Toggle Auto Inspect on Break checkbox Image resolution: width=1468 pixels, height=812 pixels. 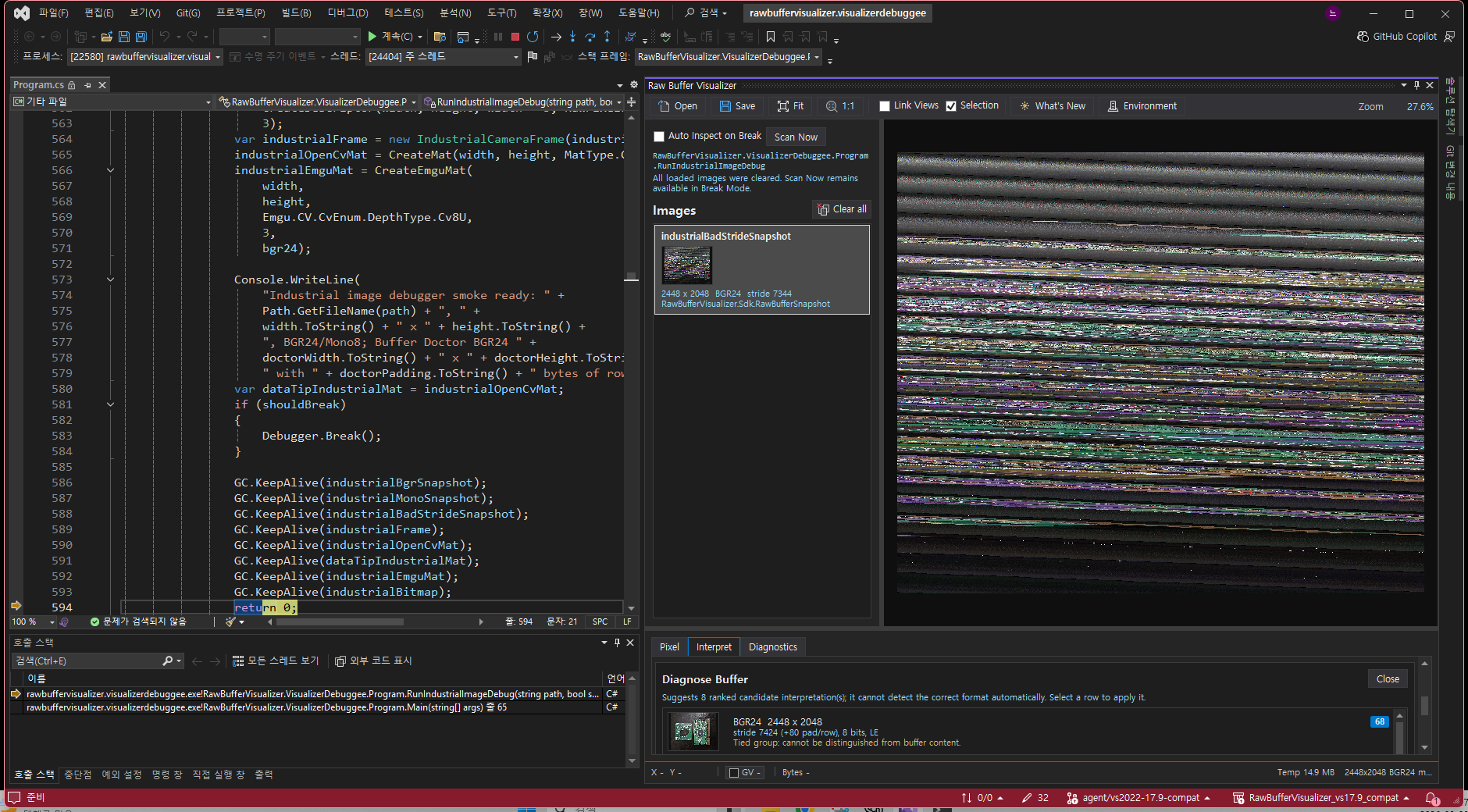coord(659,137)
